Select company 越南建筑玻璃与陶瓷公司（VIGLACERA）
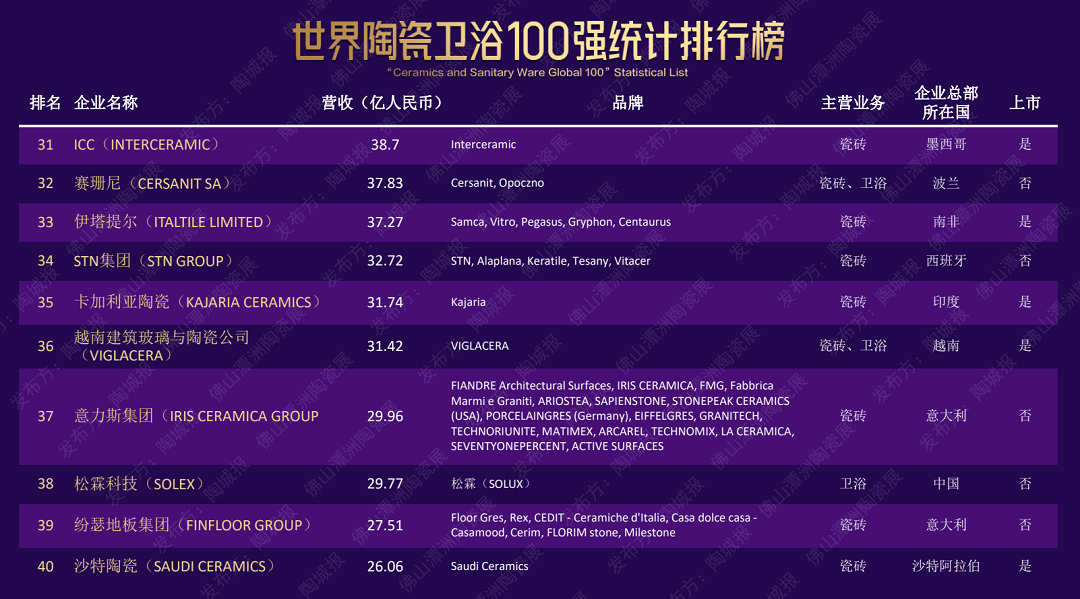 tap(161, 346)
